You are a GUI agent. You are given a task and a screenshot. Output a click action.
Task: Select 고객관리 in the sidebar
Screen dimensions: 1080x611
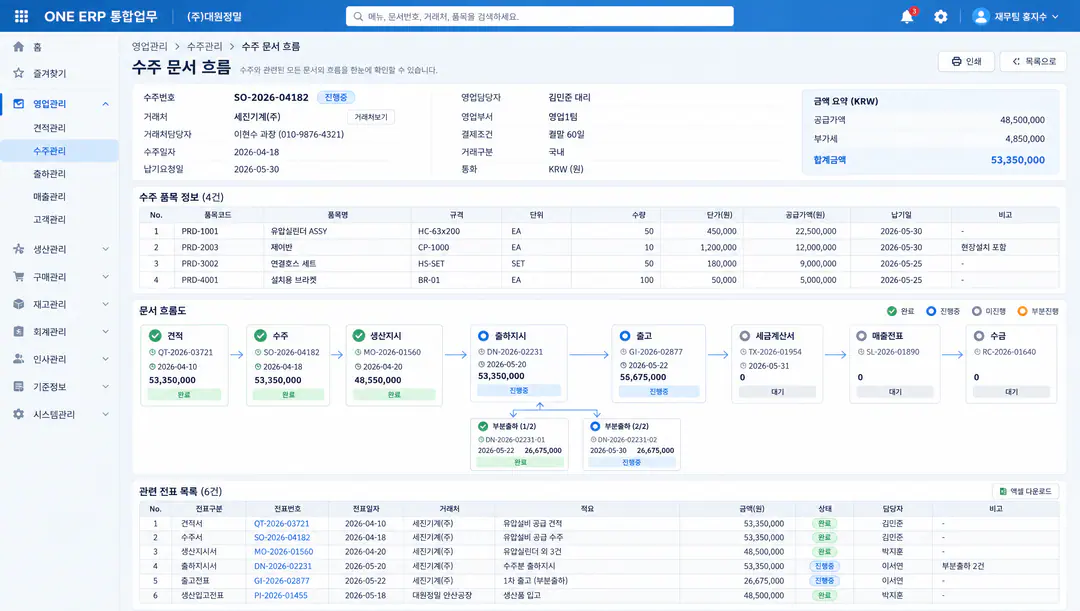[50, 219]
